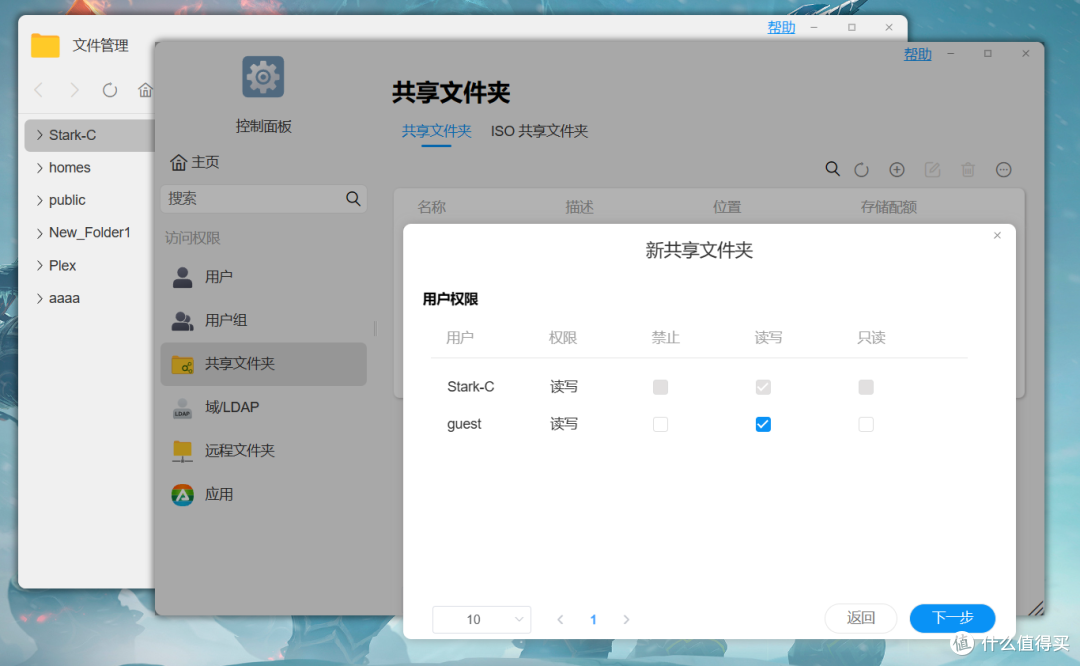
Task: Open the page size dropdown showing 10
Action: pyautogui.click(x=481, y=619)
